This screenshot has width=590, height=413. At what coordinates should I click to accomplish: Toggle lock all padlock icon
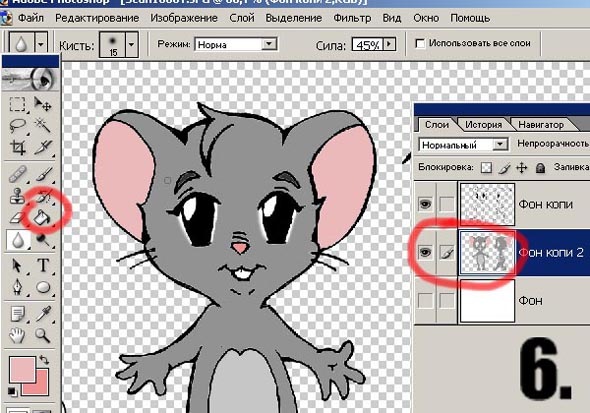540,167
